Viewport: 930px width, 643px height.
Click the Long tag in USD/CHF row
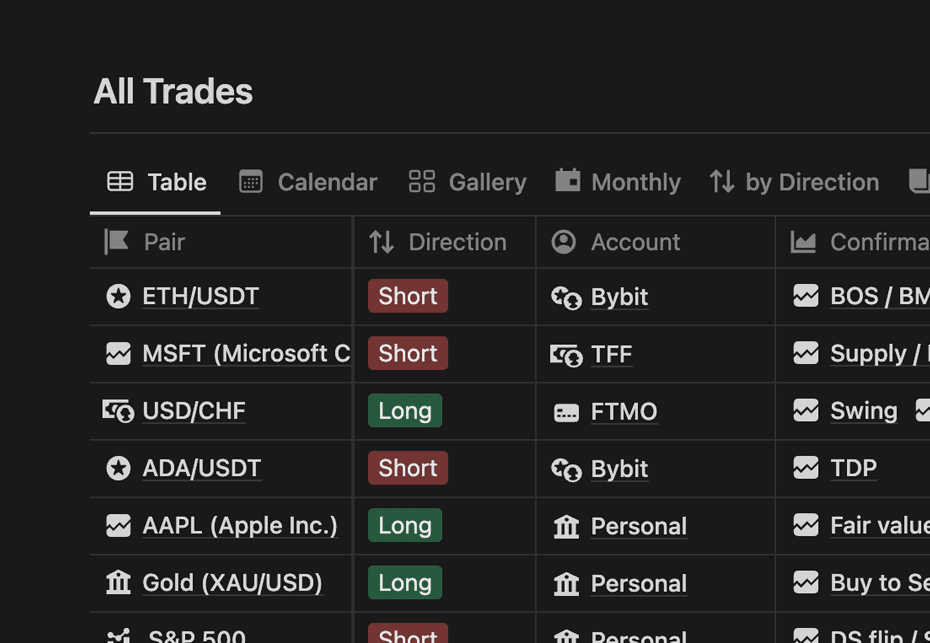tap(405, 410)
